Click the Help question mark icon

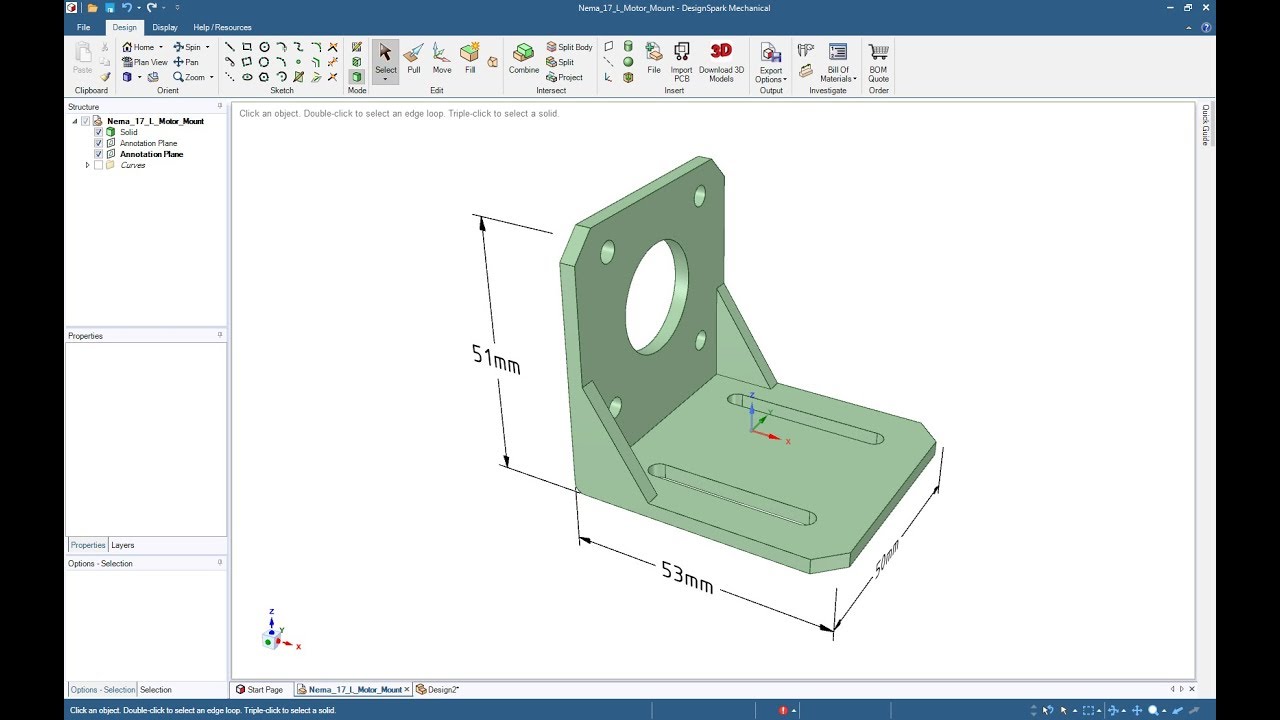1206,27
